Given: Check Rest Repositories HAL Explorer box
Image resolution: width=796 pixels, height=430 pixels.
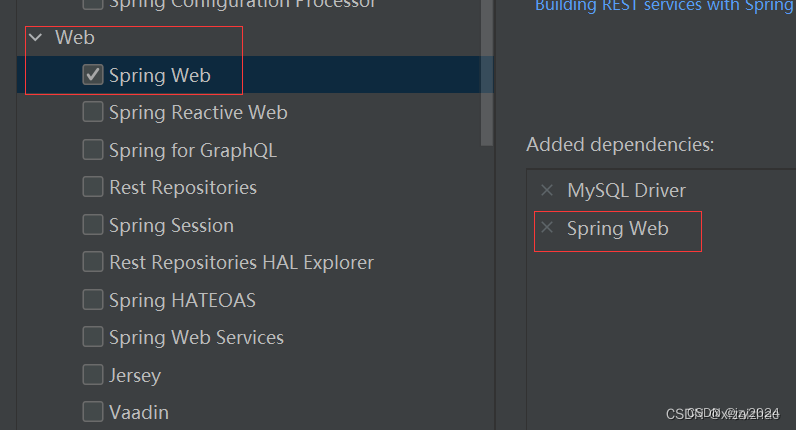Looking at the screenshot, I should click(93, 262).
